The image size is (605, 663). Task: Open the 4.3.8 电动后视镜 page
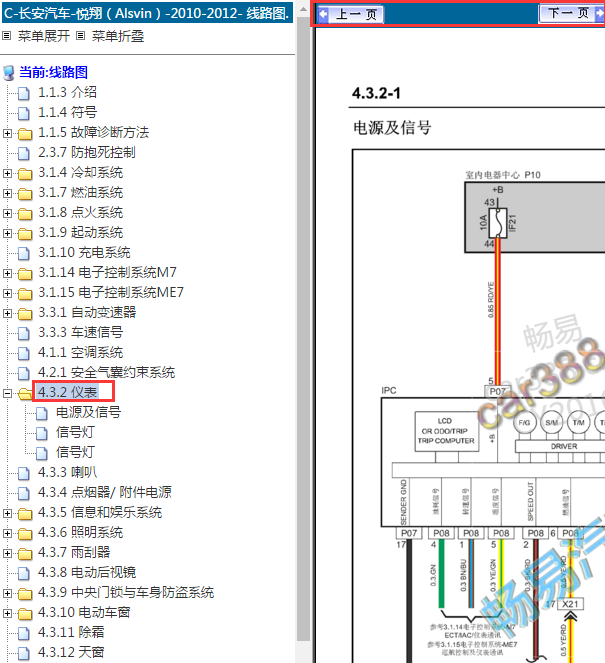point(87,572)
